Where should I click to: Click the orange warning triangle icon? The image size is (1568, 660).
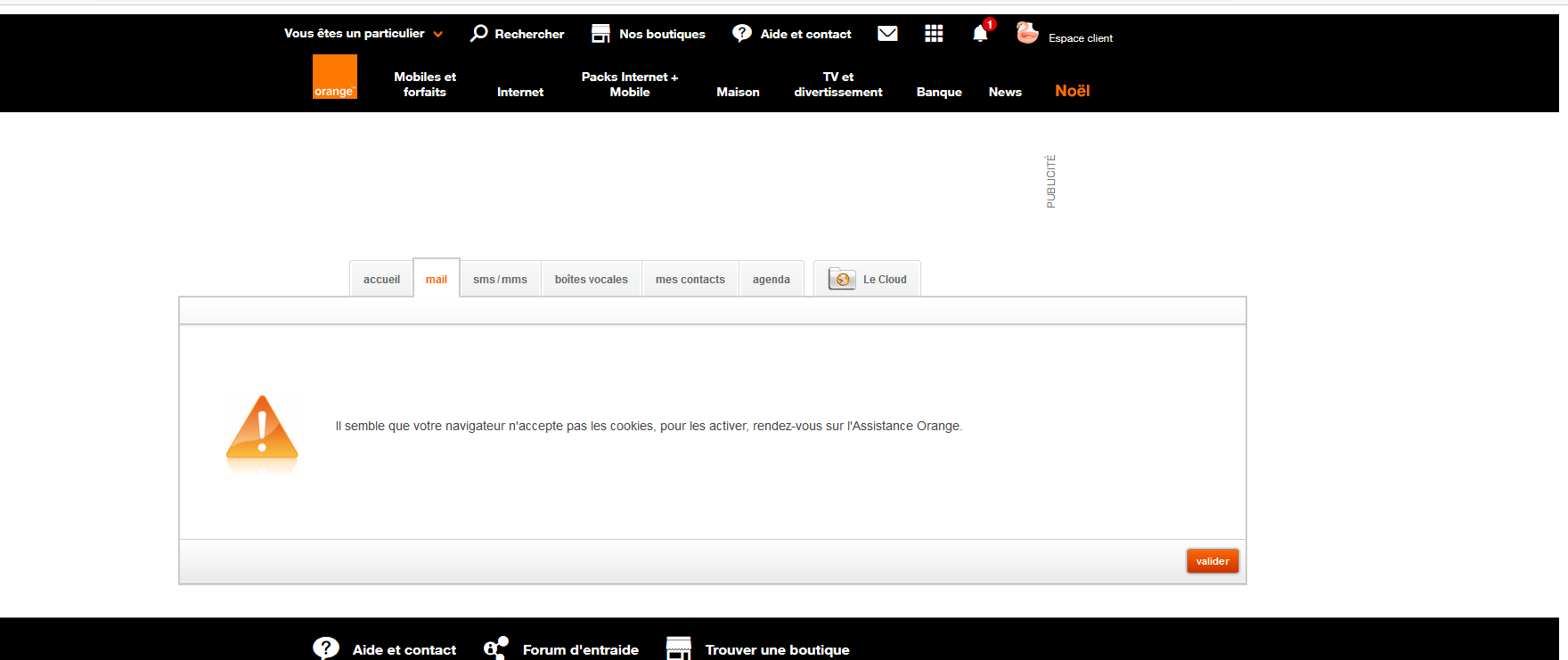point(262,427)
